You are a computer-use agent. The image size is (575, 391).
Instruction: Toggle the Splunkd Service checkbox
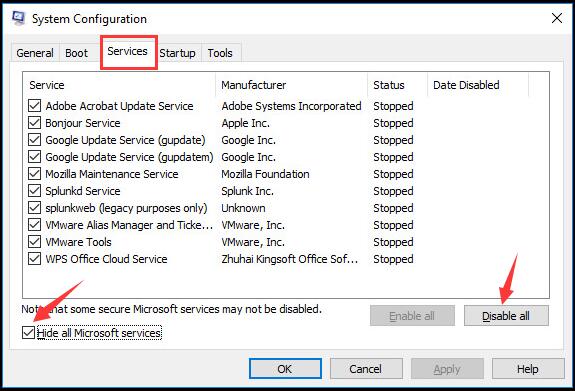[34, 191]
